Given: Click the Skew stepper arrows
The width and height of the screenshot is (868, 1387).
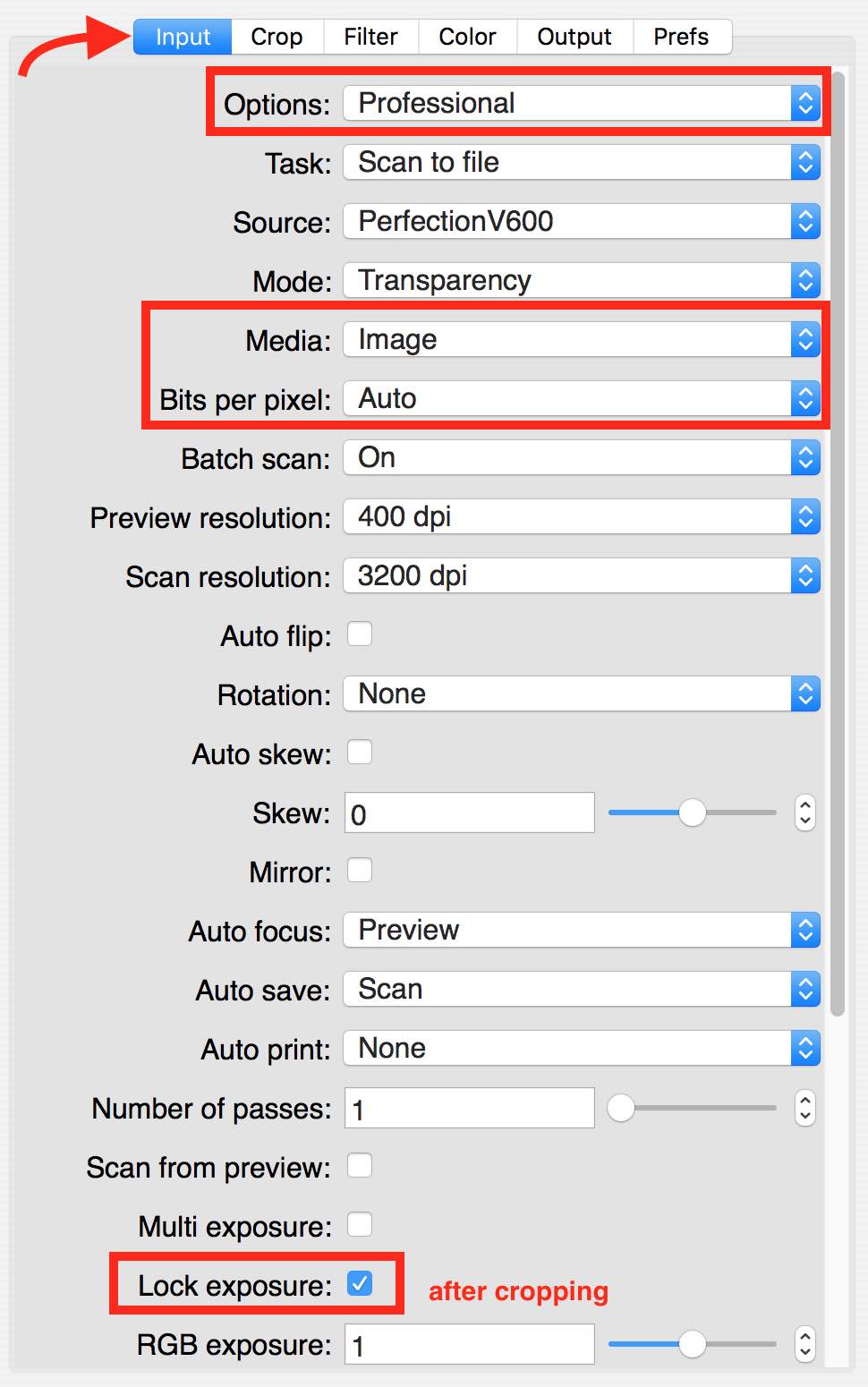Looking at the screenshot, I should coord(805,813).
